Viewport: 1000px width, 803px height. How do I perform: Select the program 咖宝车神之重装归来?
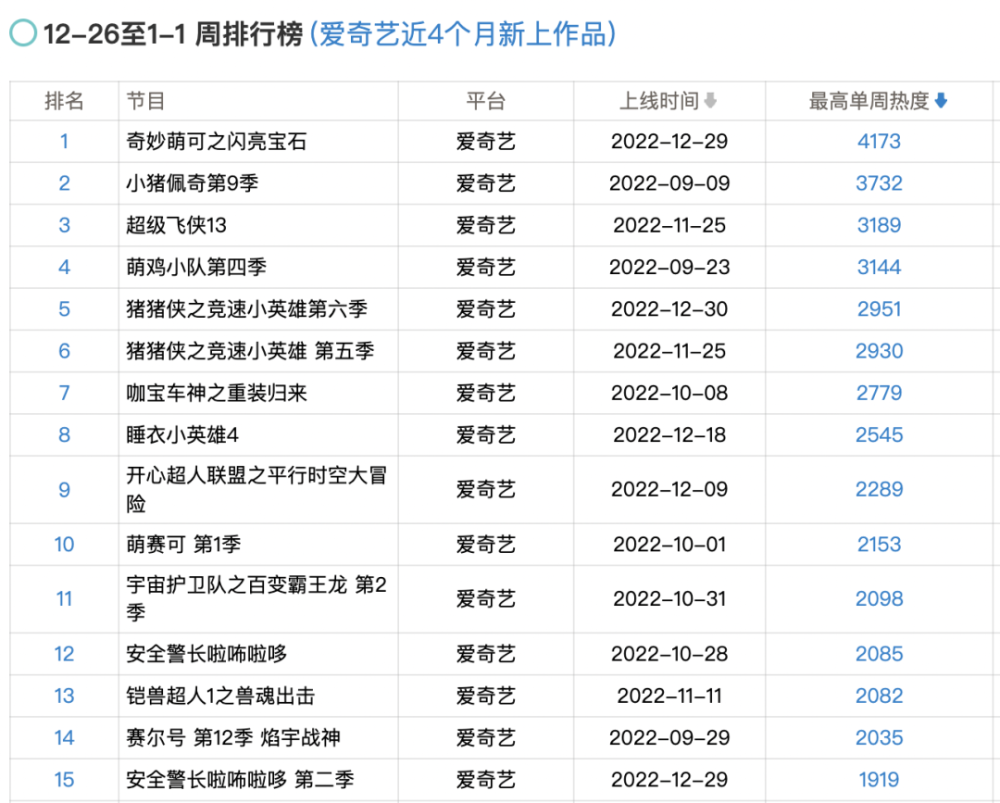pyautogui.click(x=216, y=393)
